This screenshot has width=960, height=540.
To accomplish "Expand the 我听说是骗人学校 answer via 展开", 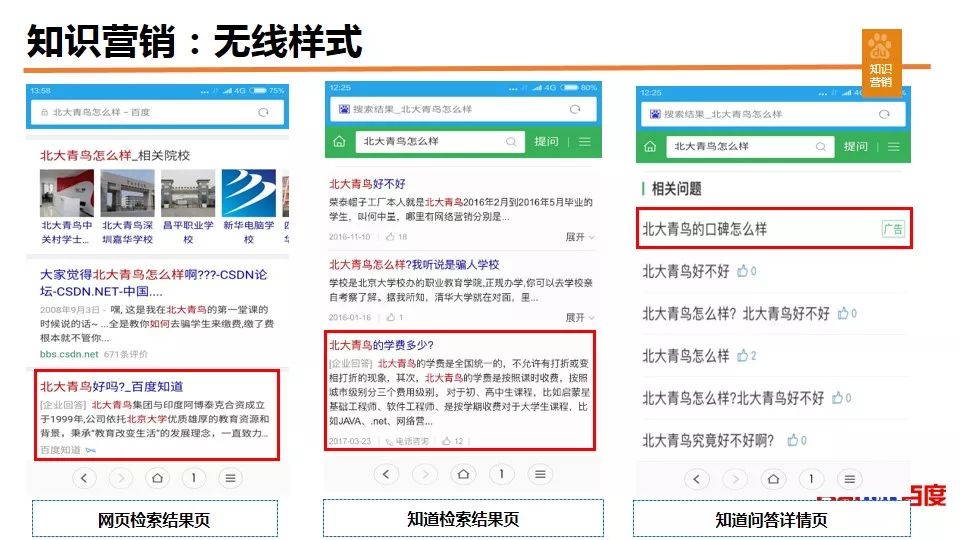I will click(579, 317).
